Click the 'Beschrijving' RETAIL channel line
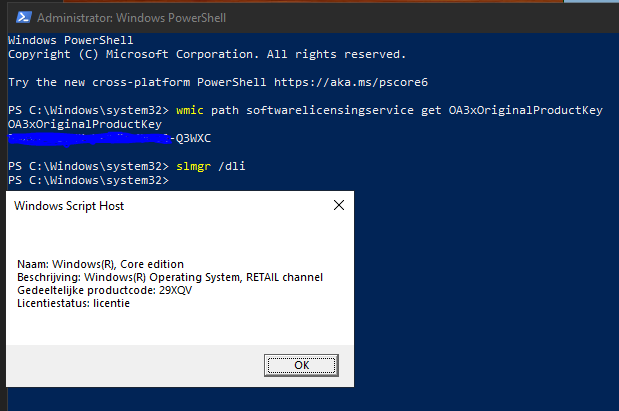 (x=170, y=277)
